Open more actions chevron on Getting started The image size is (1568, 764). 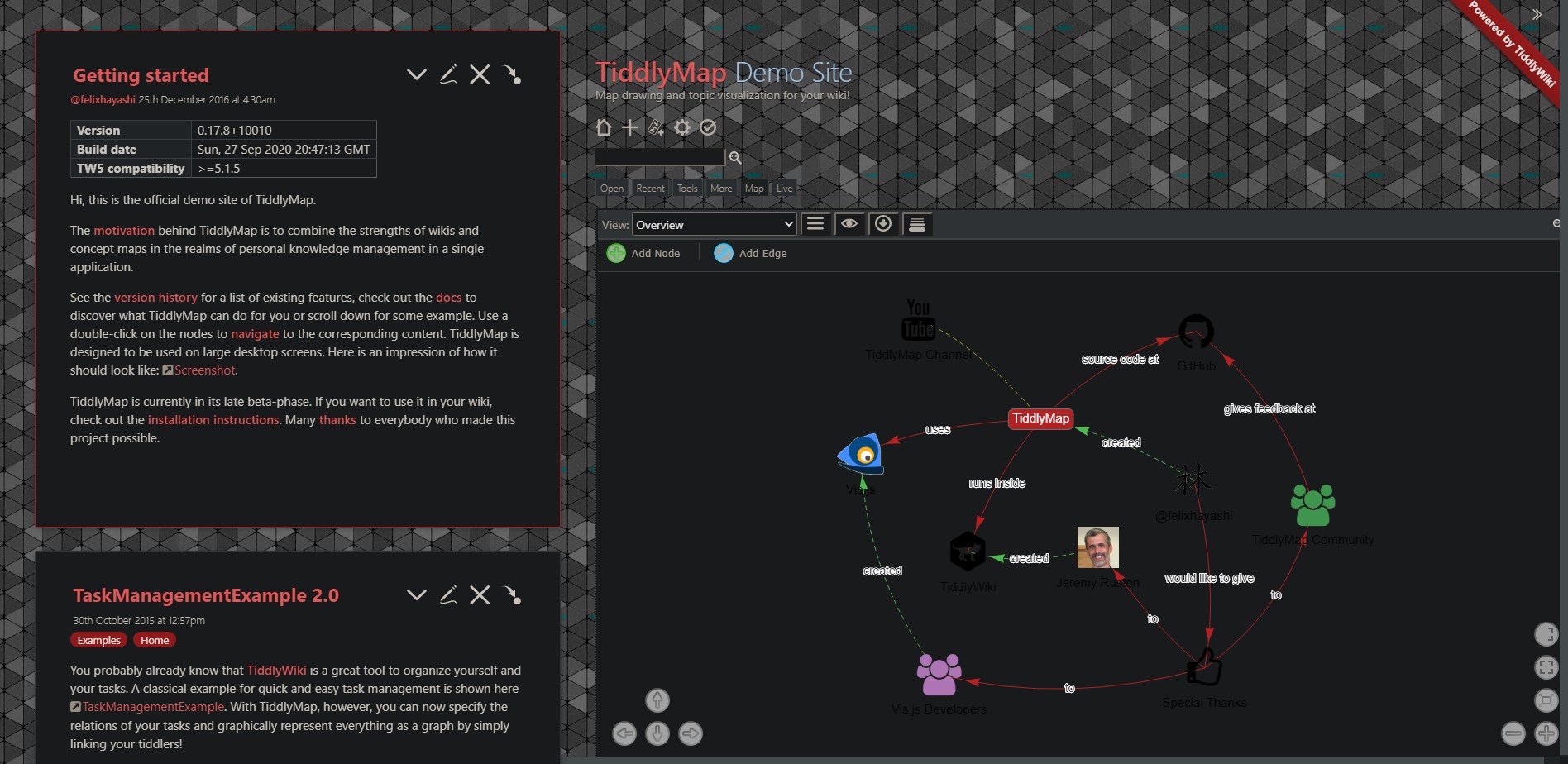coord(417,74)
